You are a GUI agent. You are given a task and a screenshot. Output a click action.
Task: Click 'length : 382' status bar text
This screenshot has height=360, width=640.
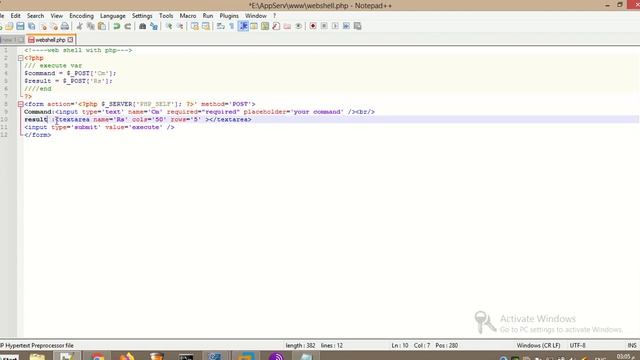pyautogui.click(x=300, y=345)
